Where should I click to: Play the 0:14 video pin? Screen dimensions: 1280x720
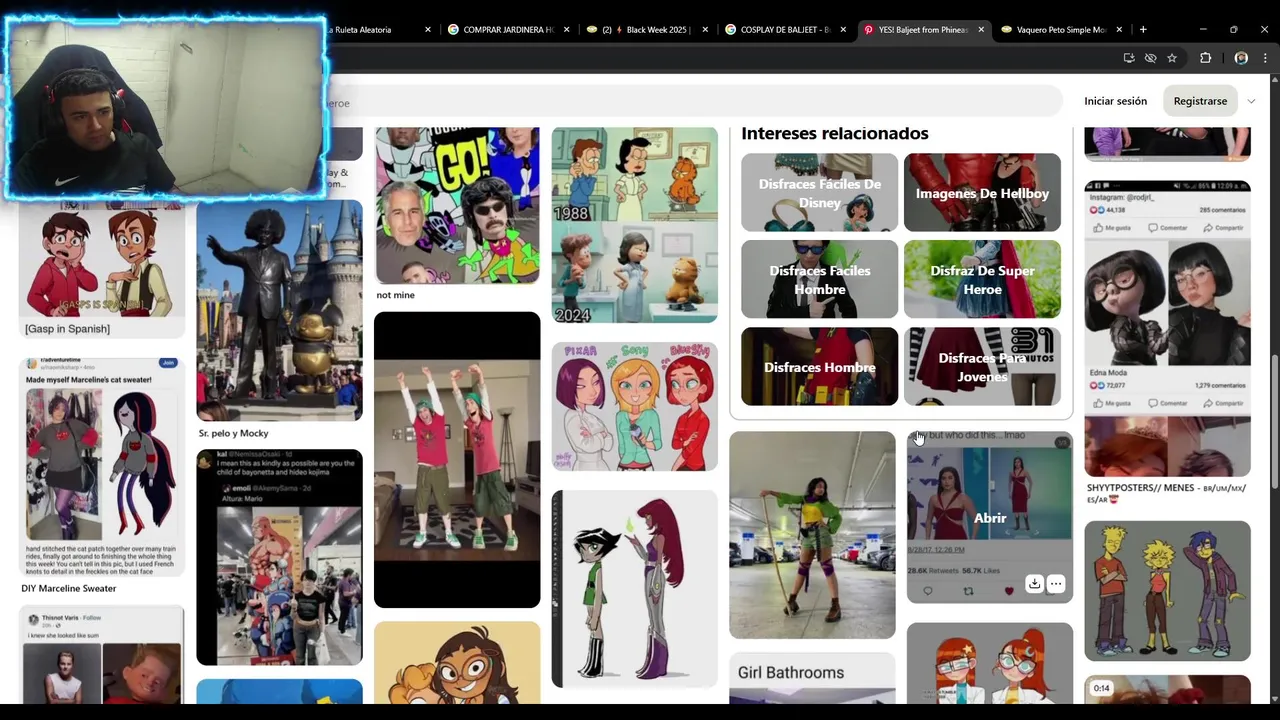(1167, 690)
